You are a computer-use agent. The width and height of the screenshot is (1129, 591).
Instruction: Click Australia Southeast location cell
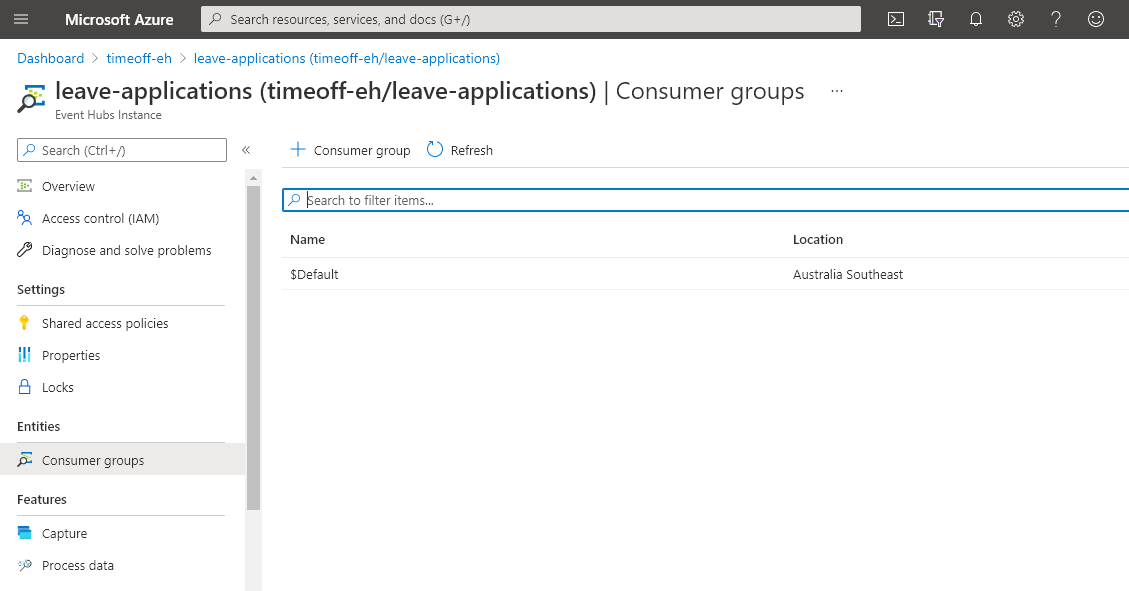point(847,274)
